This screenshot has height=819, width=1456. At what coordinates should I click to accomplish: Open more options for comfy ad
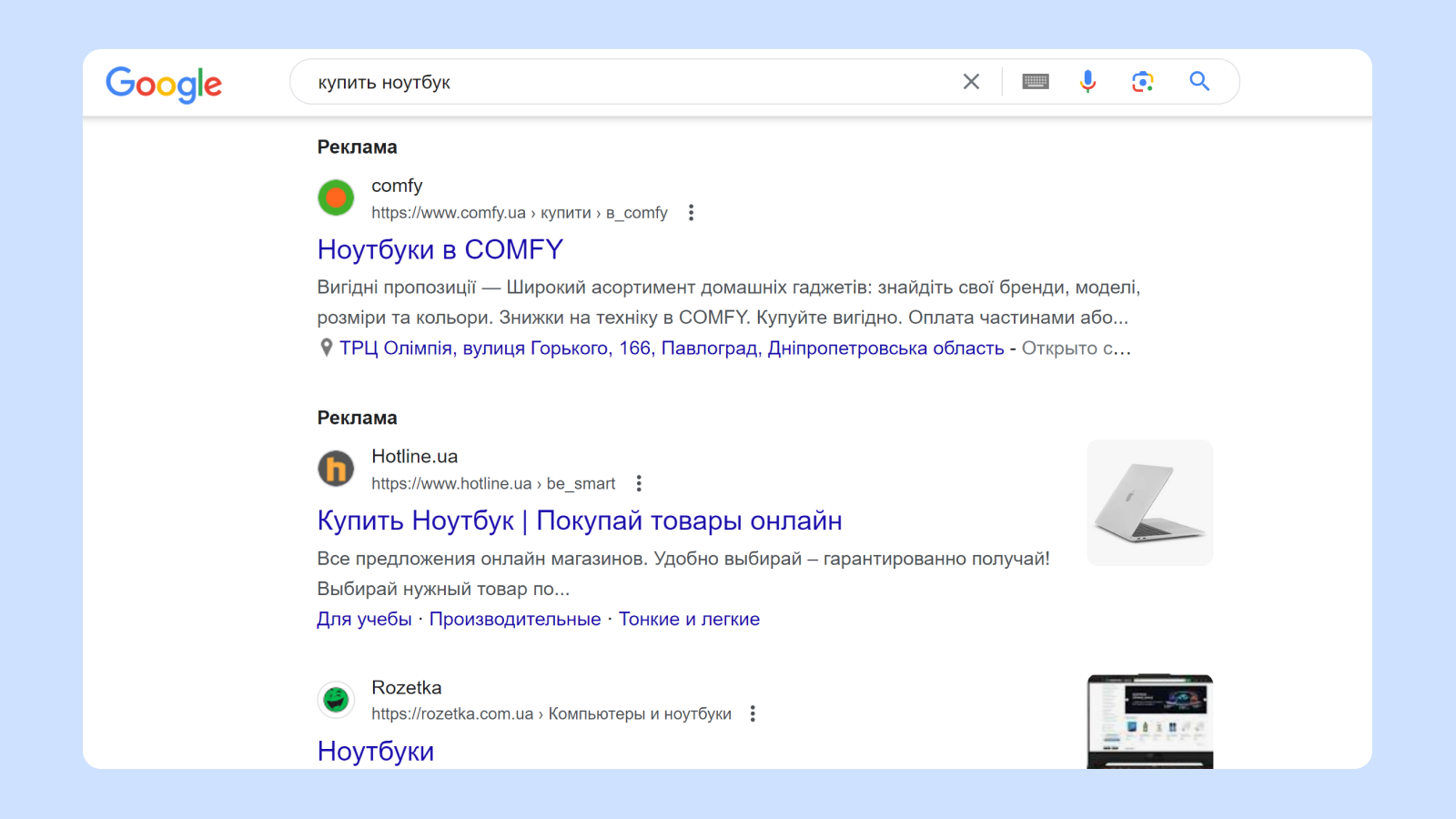tap(692, 213)
